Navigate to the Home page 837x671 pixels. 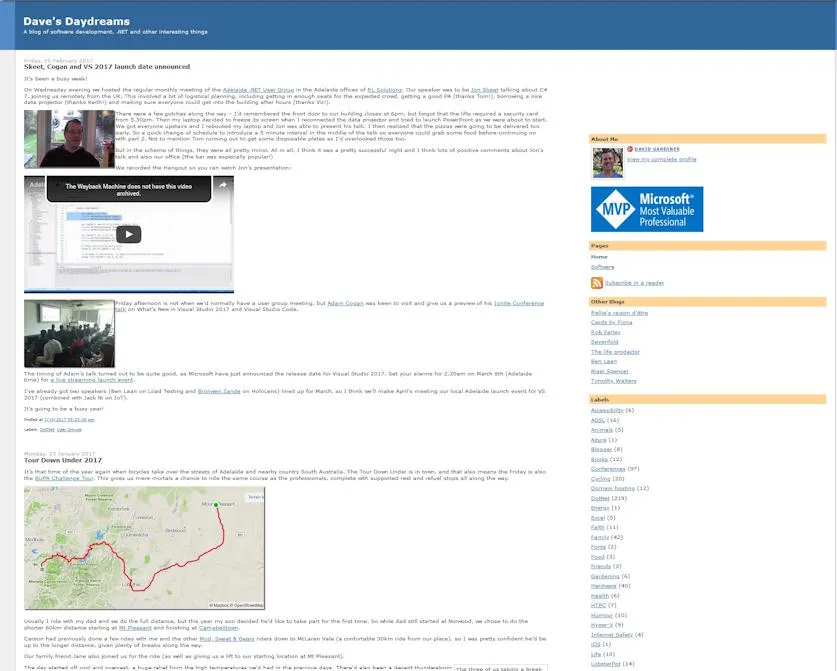pyautogui.click(x=597, y=257)
